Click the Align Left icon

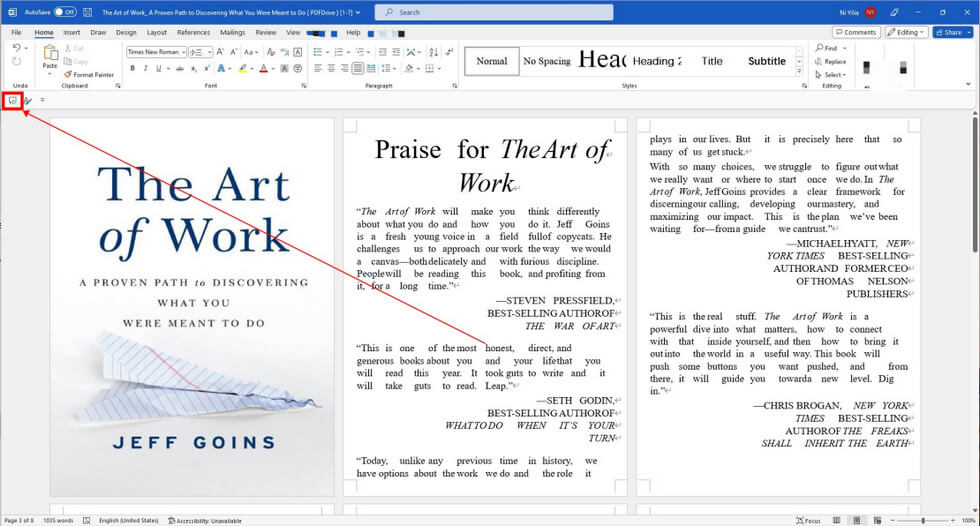tap(318, 68)
